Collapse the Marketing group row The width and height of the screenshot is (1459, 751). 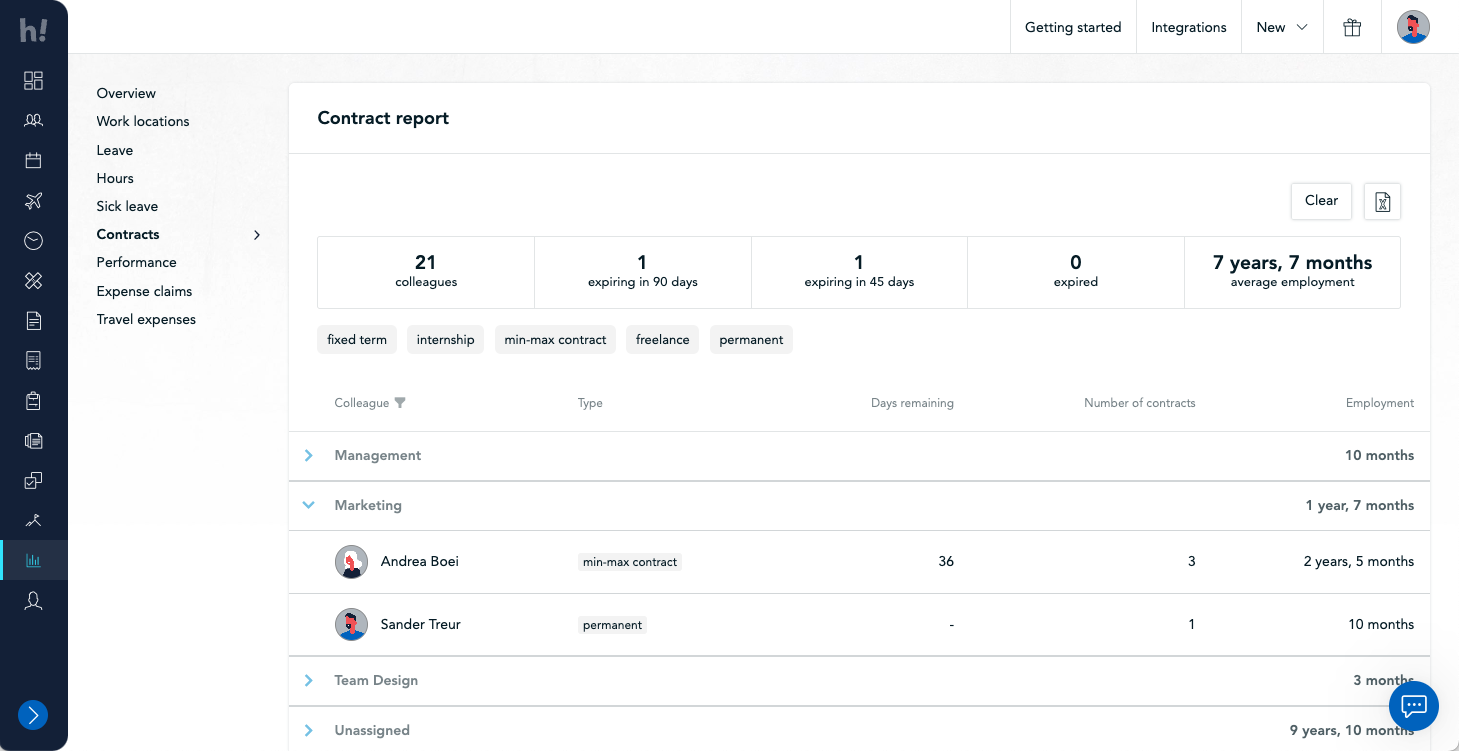pyautogui.click(x=309, y=506)
